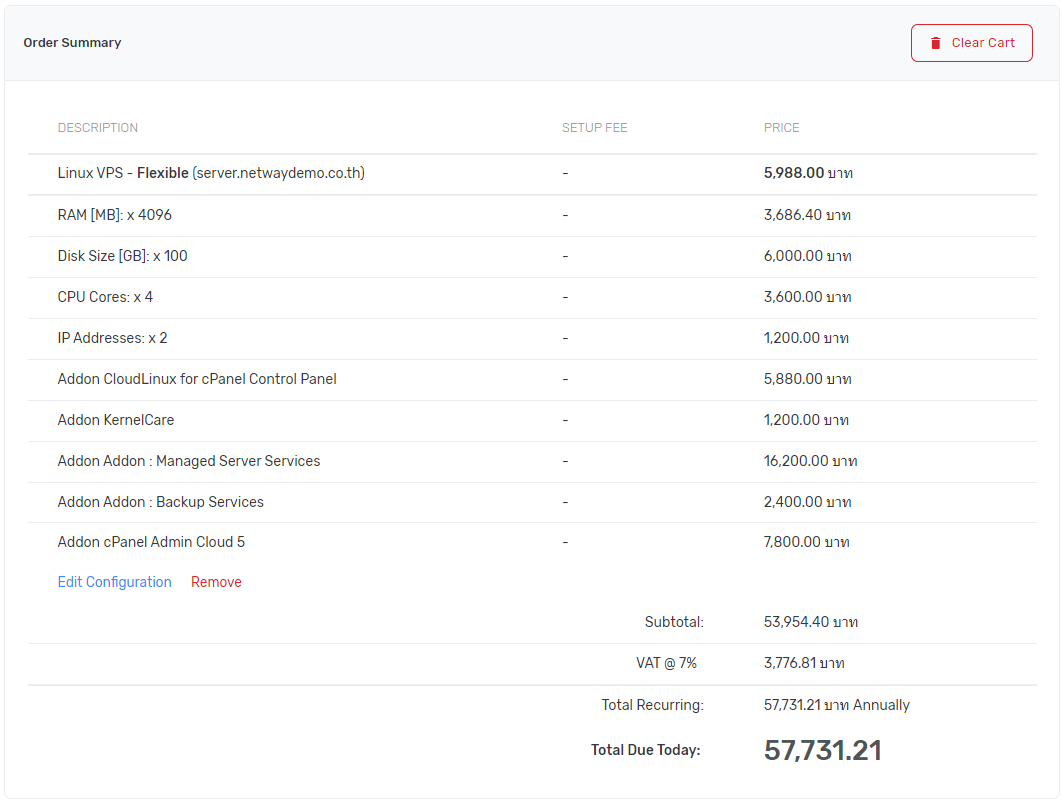Click the PRICE column header
Screen dimensions: 1062x801
pyautogui.click(x=781, y=128)
